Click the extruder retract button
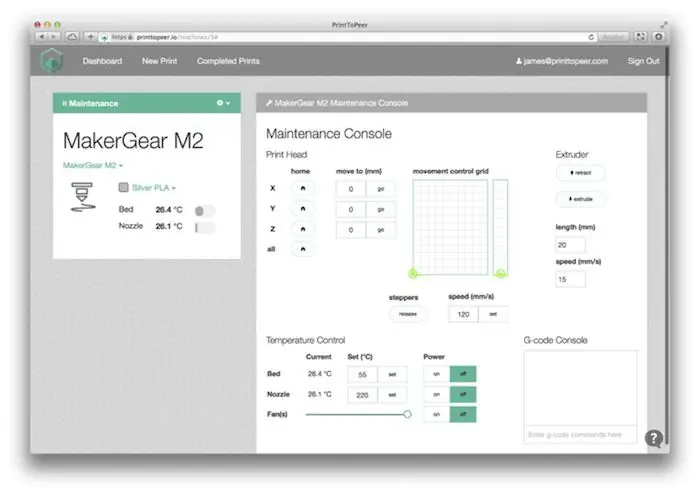 tap(580, 173)
